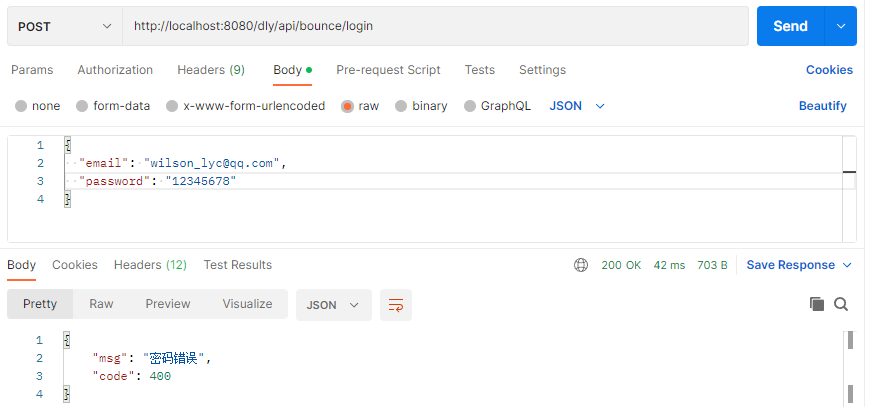Switch to the Authorization tab
Screen dimensions: 871x407
pos(115,70)
